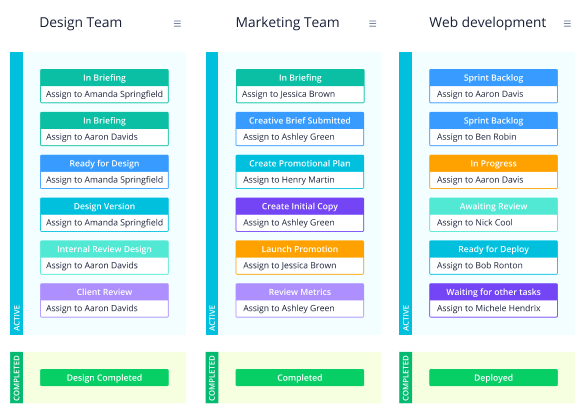Open the Design Team column menu icon
The image size is (582, 410).
click(177, 24)
